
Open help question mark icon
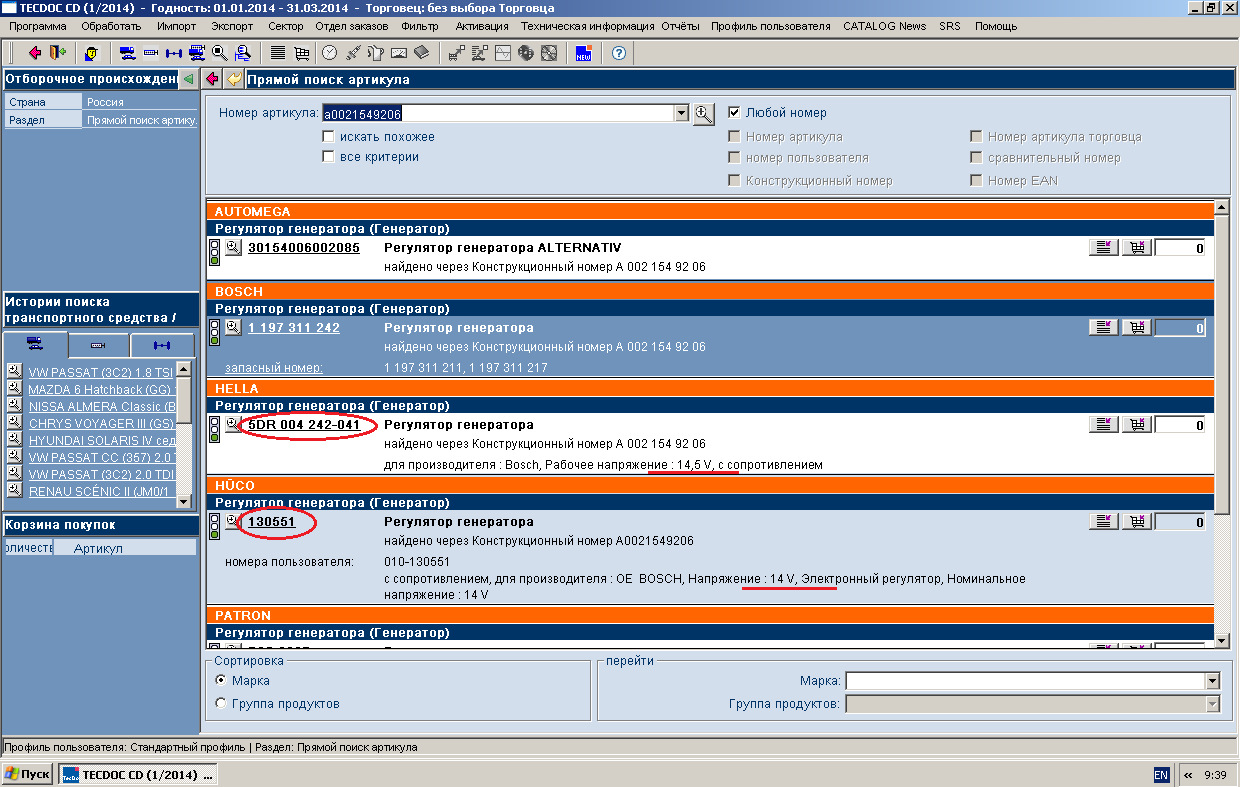click(x=619, y=53)
